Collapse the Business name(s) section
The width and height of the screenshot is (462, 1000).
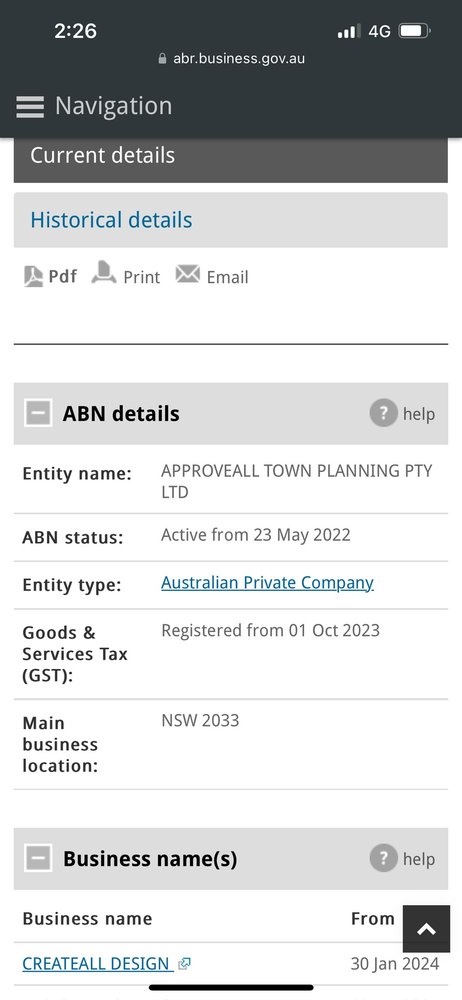click(x=38, y=858)
